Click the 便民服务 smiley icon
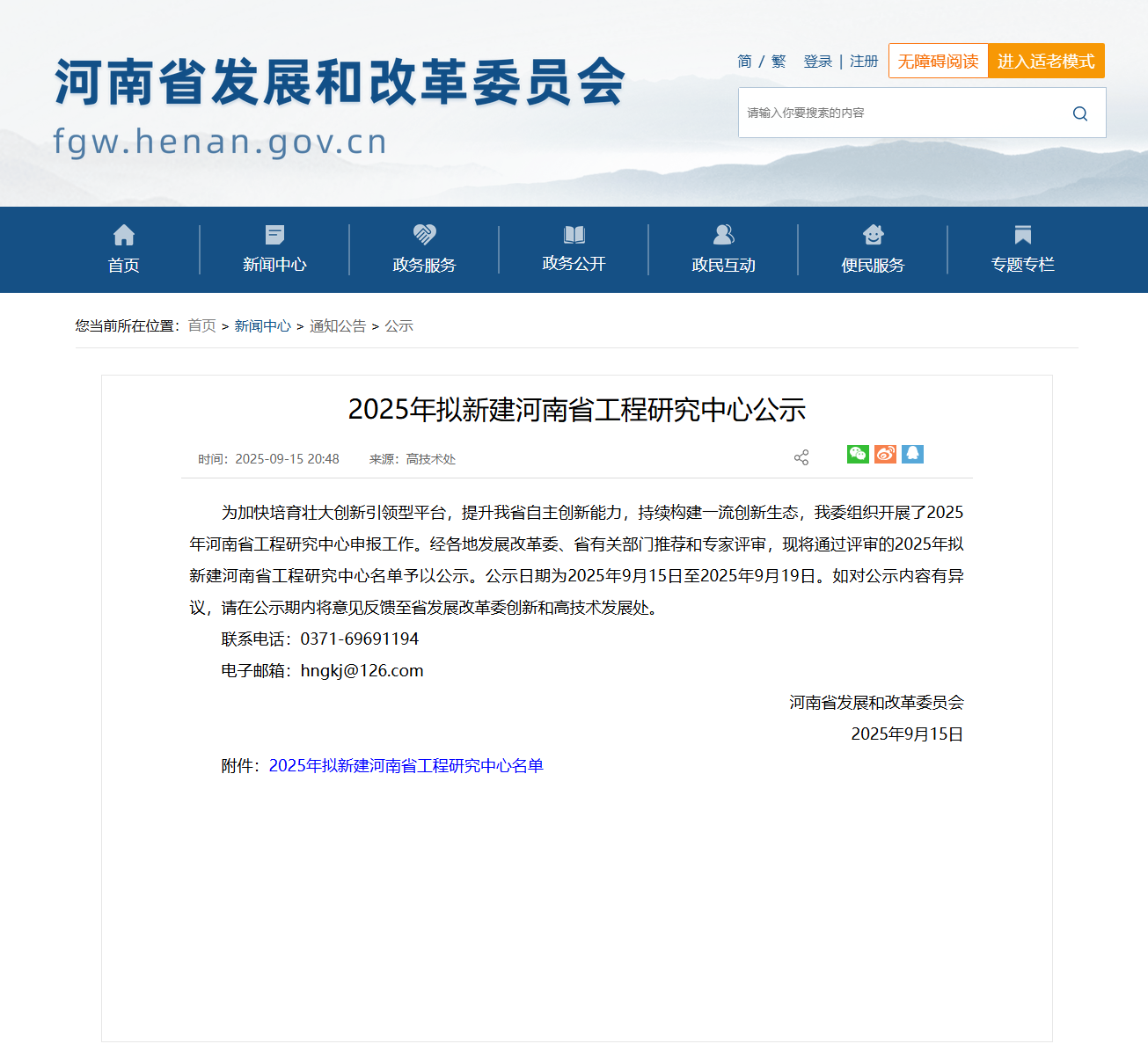Viewport: 1148px width, 1044px height. click(873, 234)
